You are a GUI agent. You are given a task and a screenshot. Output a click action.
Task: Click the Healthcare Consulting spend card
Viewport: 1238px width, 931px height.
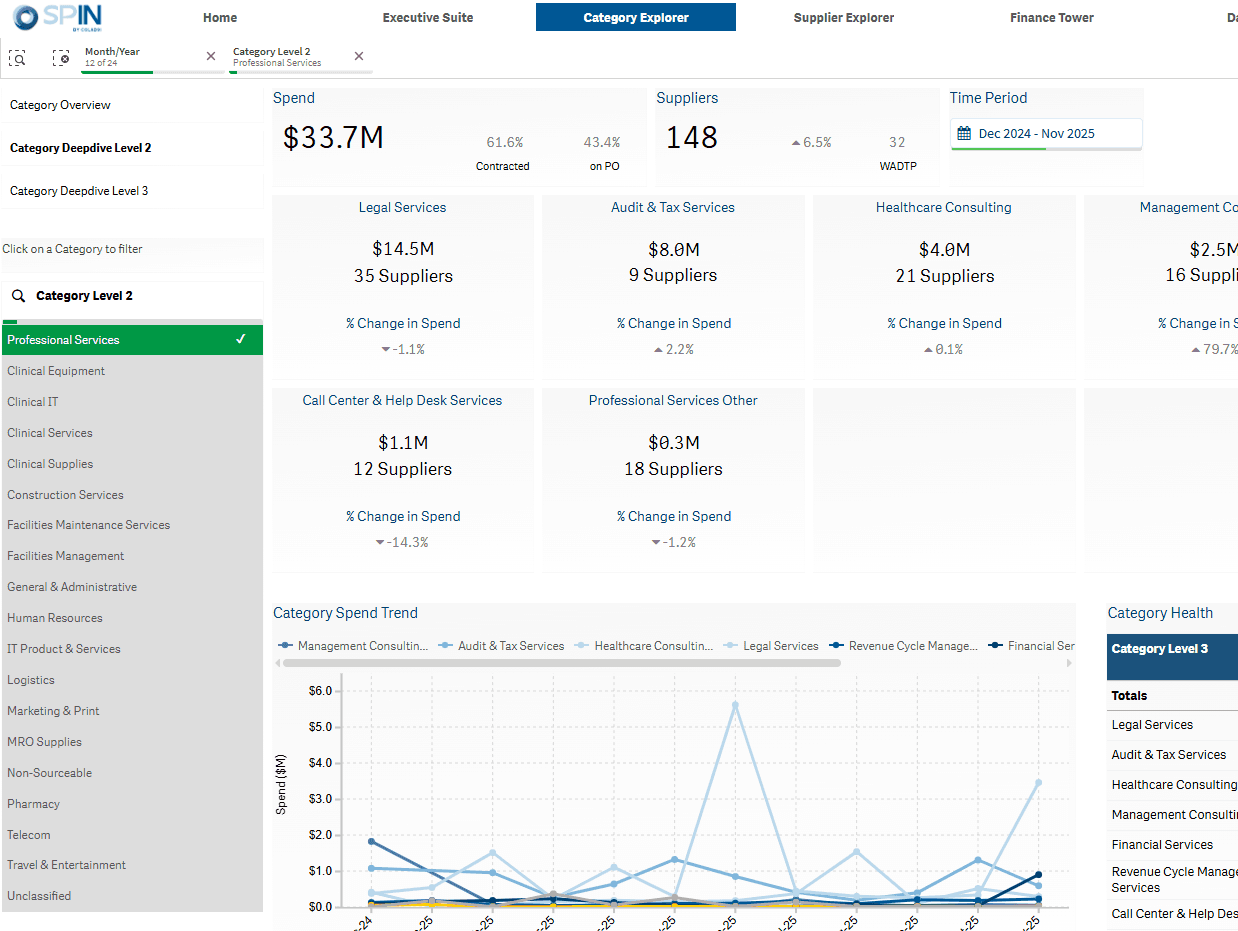pyautogui.click(x=943, y=280)
